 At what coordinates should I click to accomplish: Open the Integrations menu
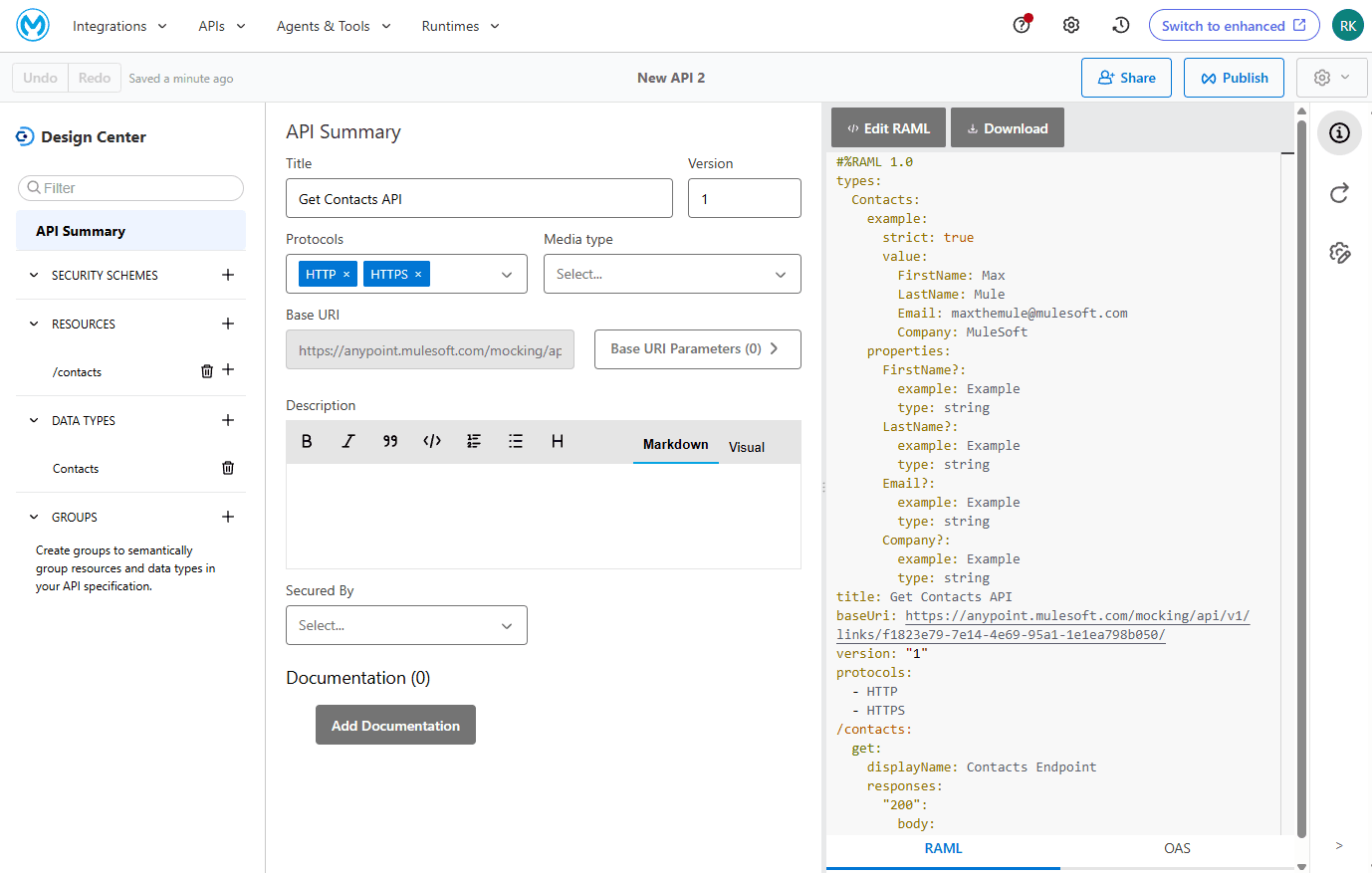pos(119,26)
